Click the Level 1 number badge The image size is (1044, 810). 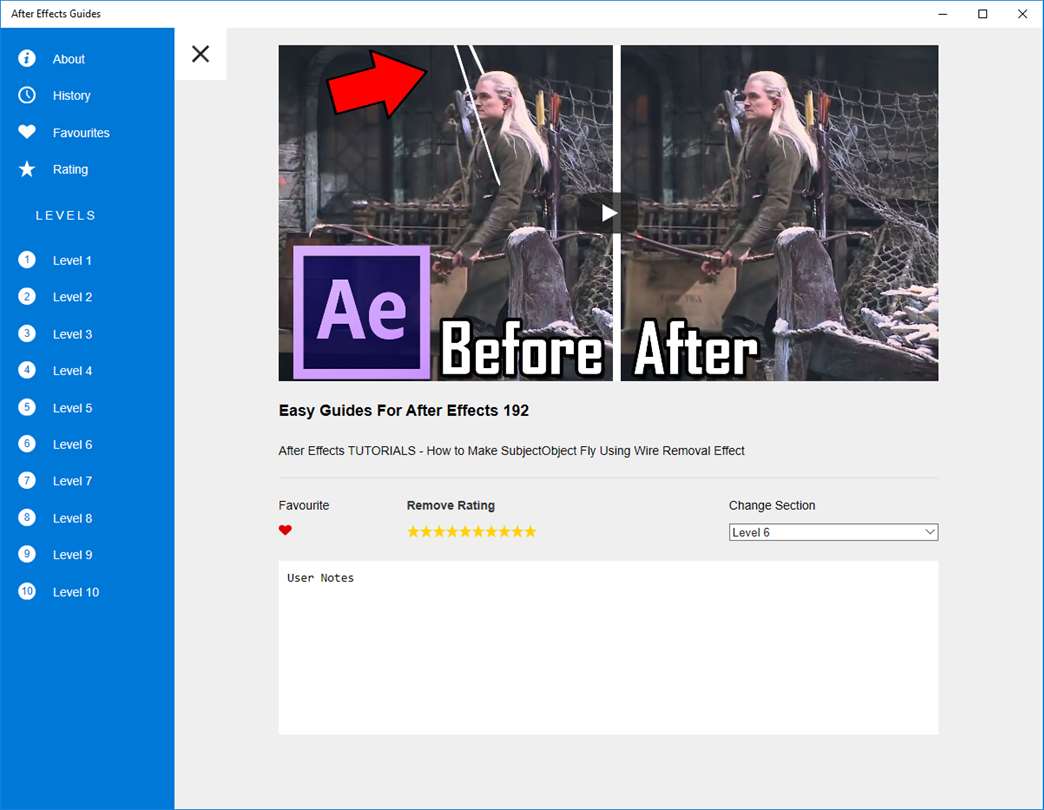(x=27, y=260)
